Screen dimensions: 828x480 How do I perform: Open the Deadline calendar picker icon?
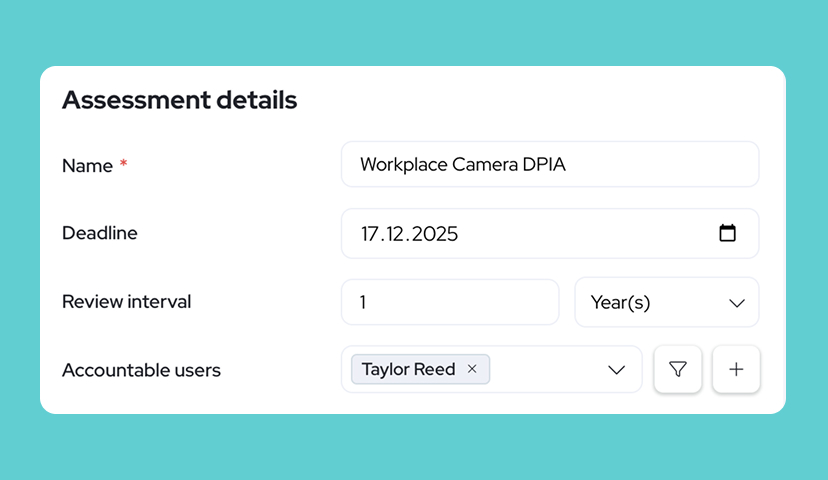pos(727,233)
